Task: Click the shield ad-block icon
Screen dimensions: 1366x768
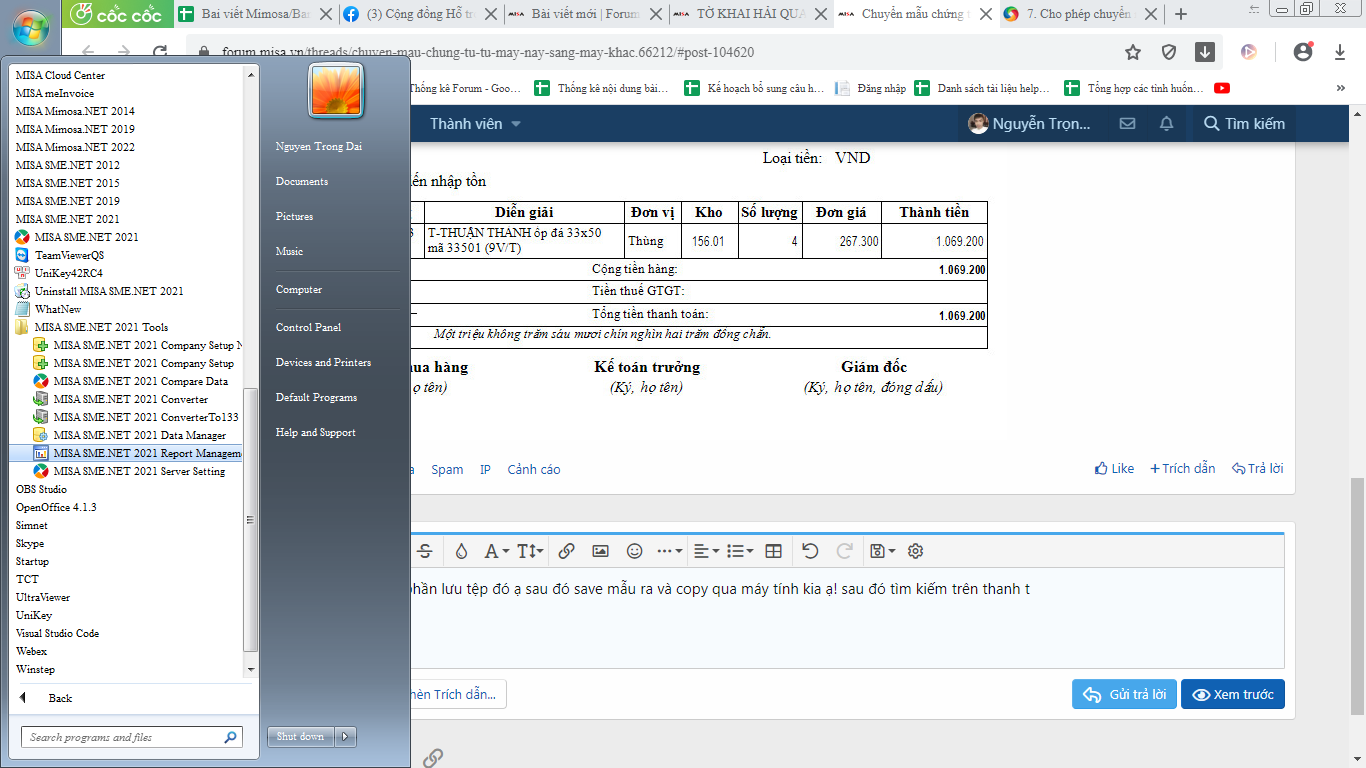Action: 1169,52
